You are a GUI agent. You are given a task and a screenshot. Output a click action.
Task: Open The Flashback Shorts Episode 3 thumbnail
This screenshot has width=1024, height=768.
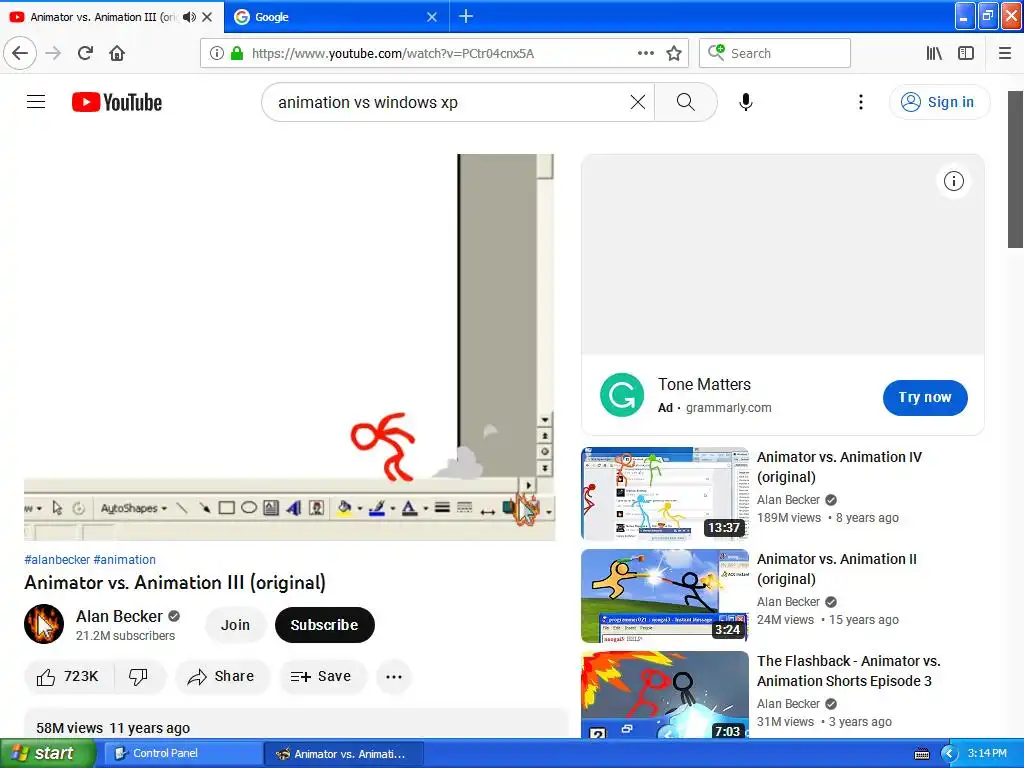click(665, 694)
